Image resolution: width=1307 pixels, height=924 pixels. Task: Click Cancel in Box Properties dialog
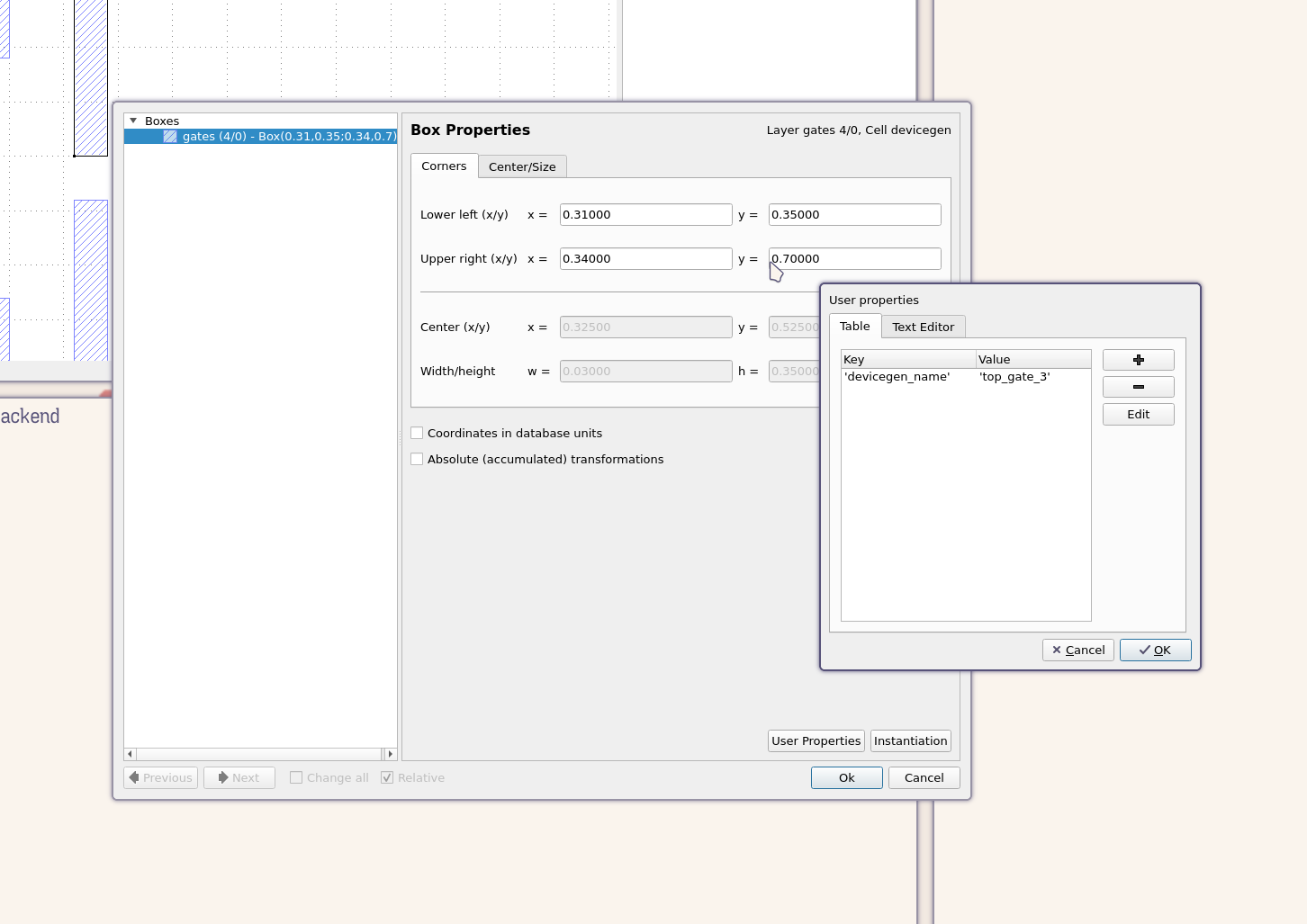click(924, 777)
